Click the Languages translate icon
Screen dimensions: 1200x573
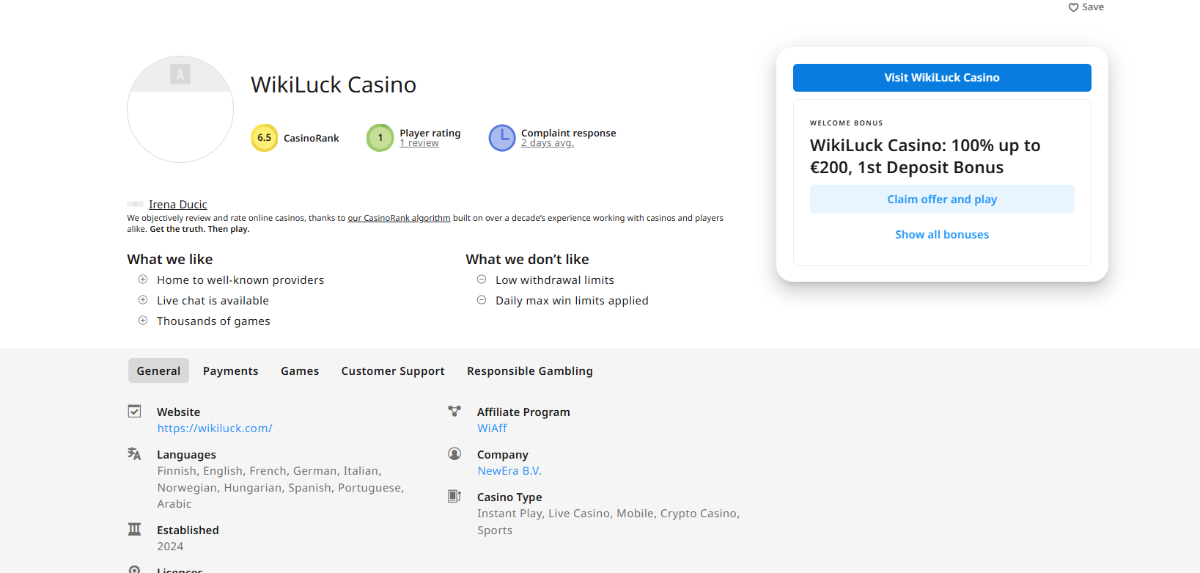[x=135, y=454]
